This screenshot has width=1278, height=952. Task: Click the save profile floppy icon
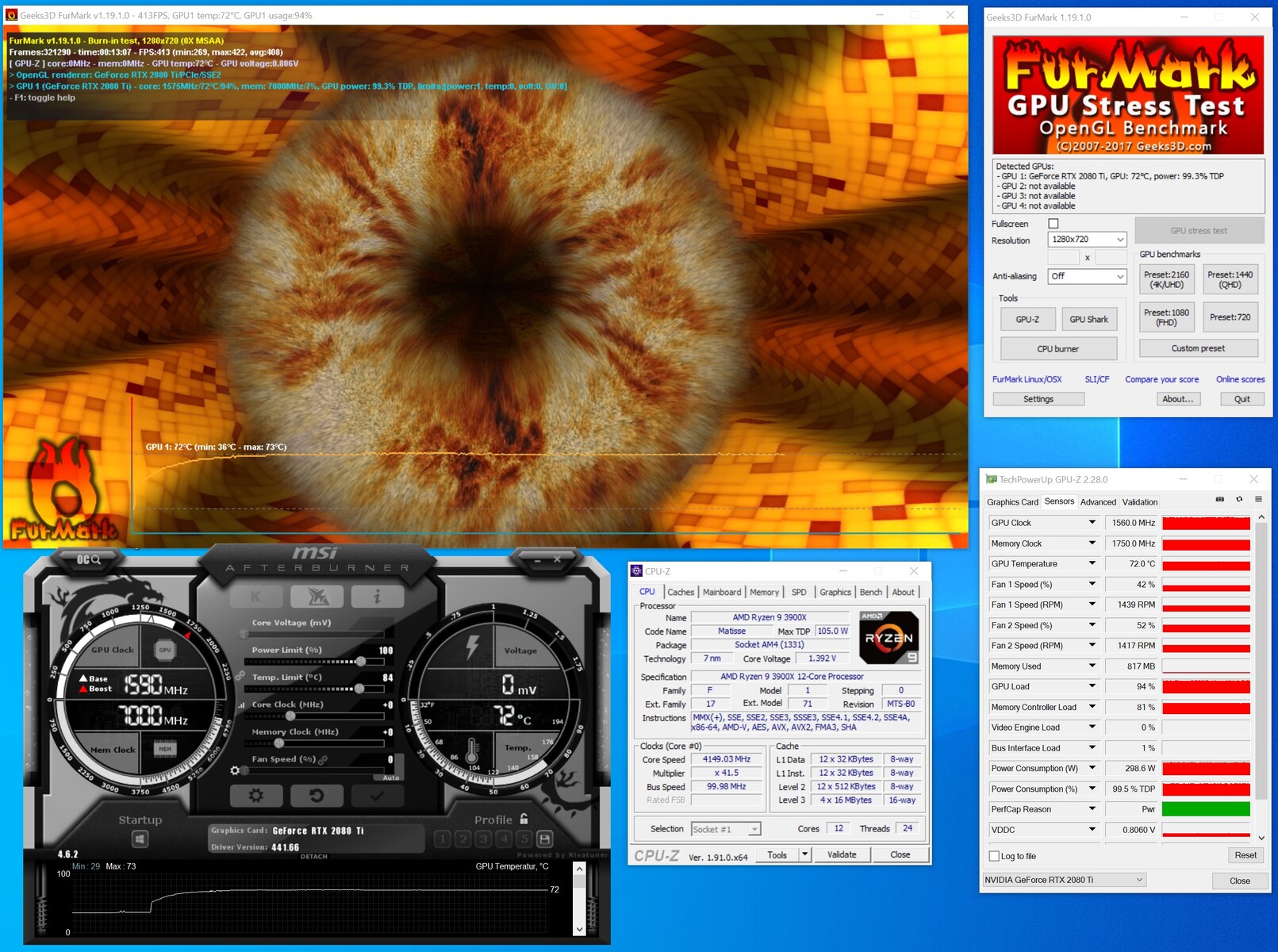click(544, 839)
